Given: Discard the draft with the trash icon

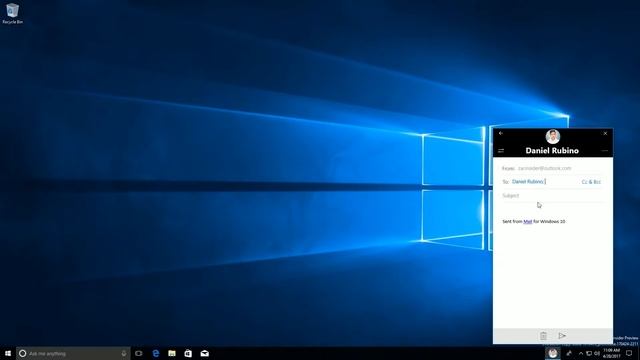Looking at the screenshot, I should click(543, 336).
